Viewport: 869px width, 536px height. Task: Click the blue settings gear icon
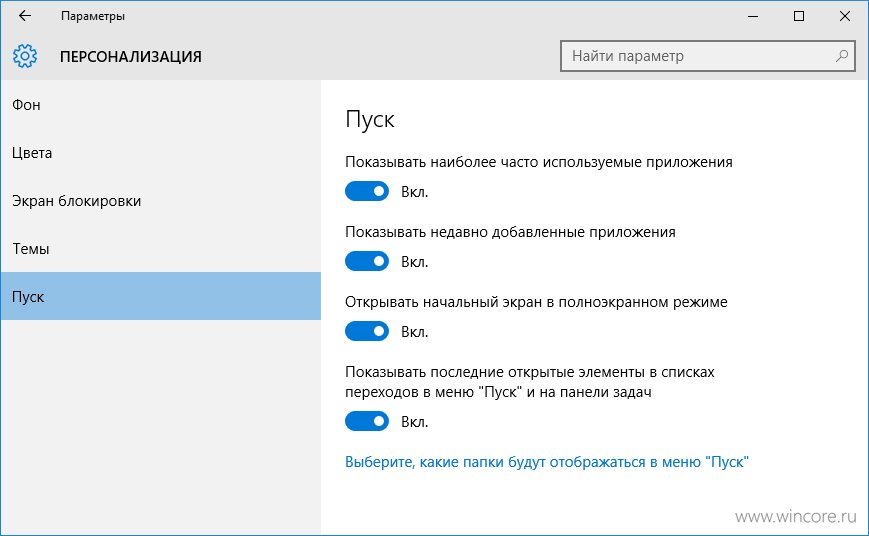(x=25, y=56)
